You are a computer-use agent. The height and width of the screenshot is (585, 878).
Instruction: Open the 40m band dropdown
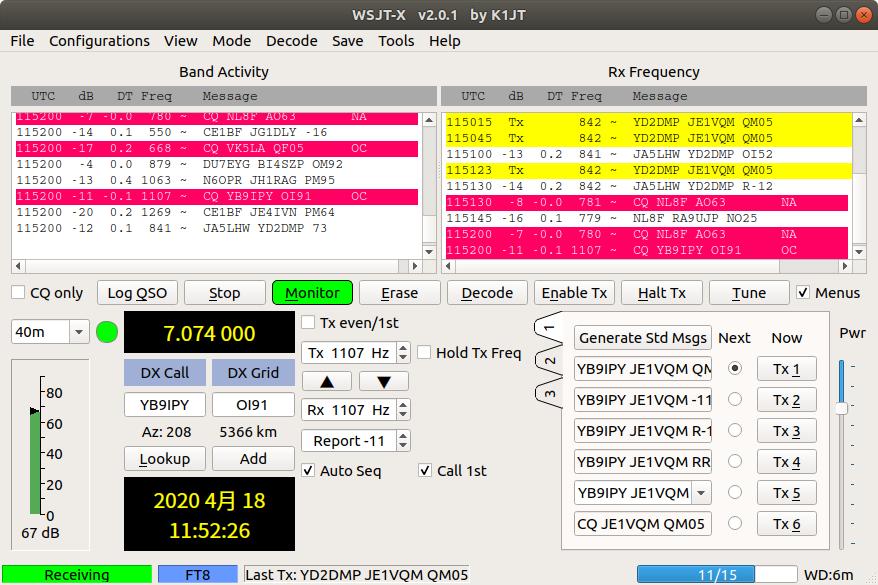tap(79, 332)
